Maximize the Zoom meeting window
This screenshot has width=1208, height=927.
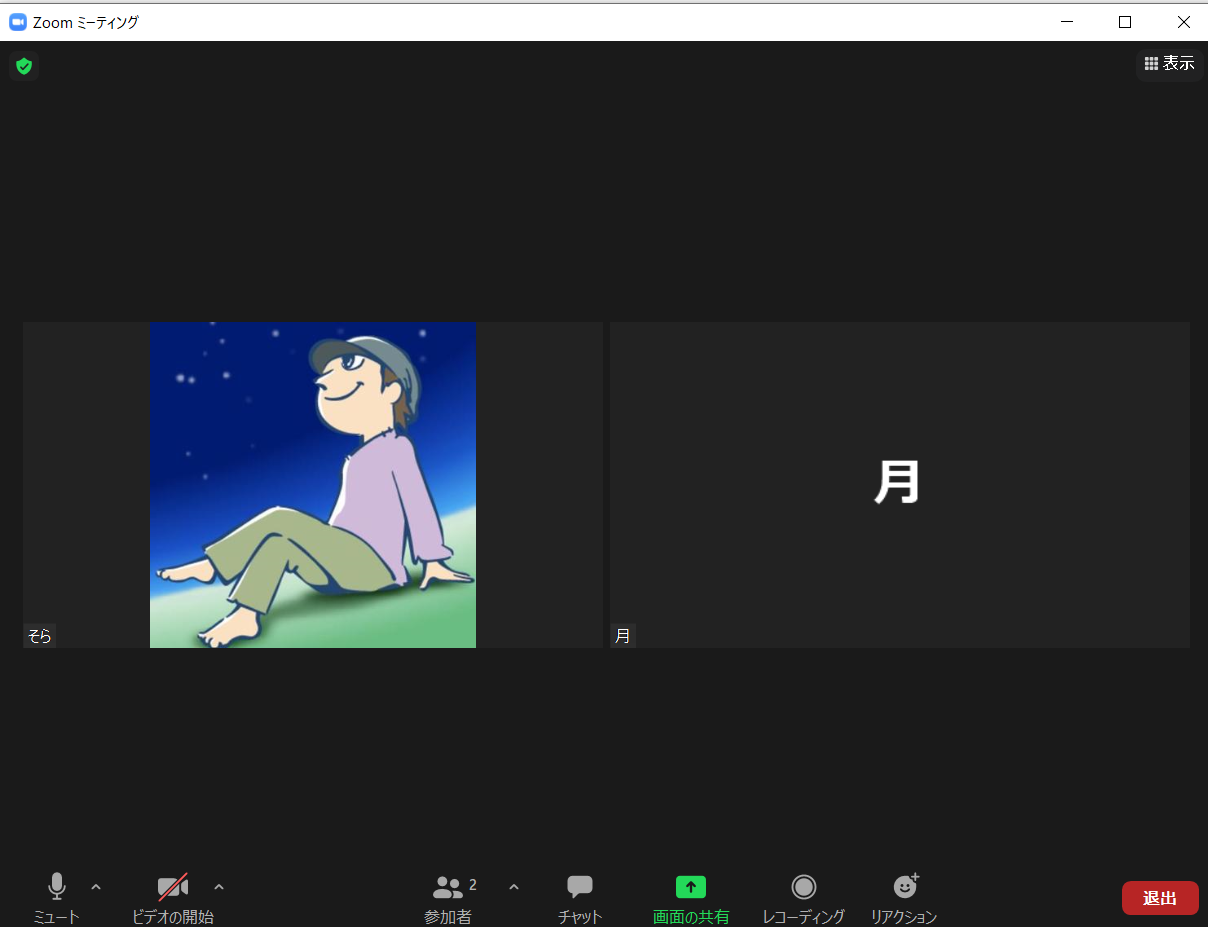click(x=1125, y=22)
